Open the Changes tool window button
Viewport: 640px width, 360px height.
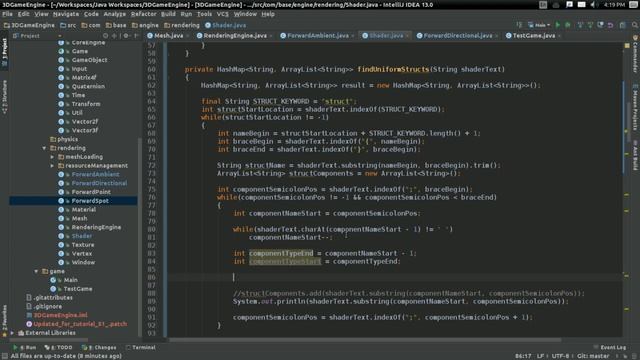click(99, 348)
